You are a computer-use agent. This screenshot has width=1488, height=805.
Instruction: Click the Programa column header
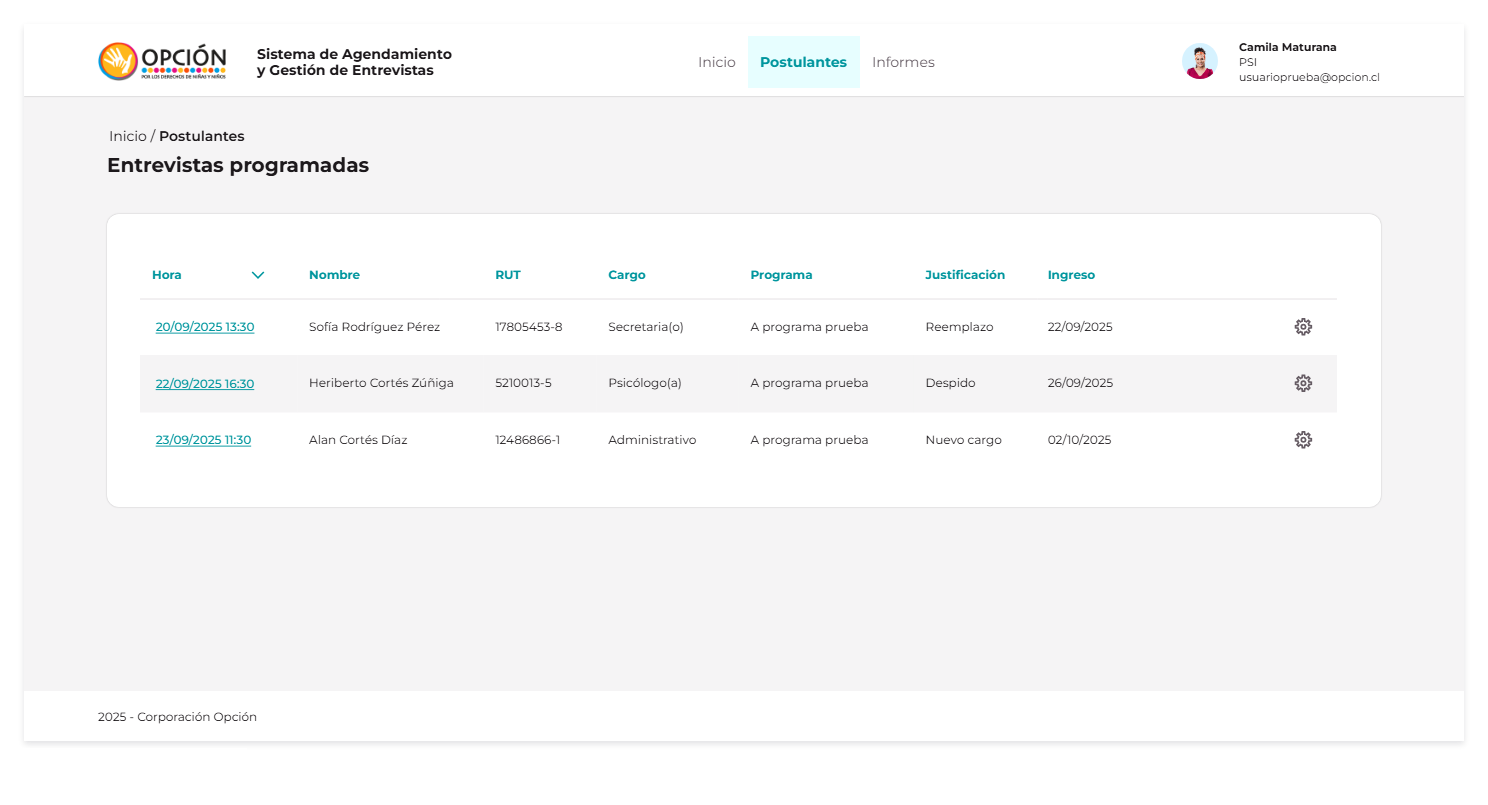point(781,275)
